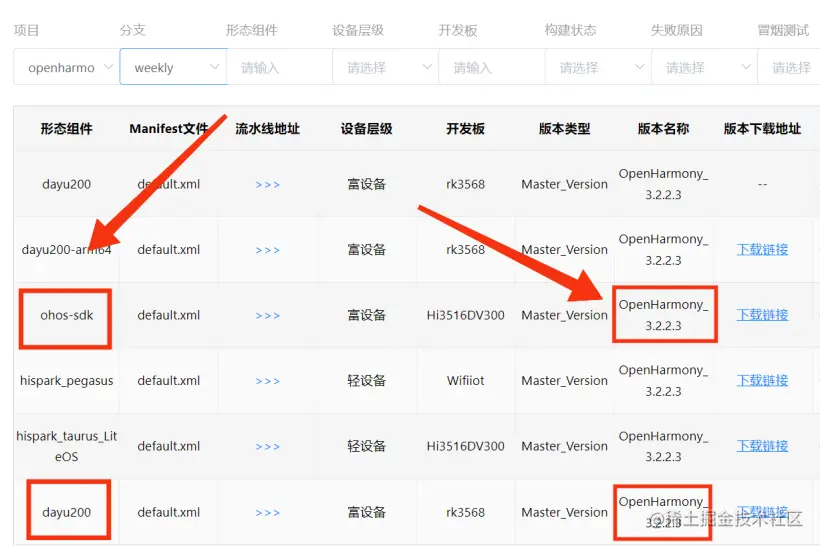
Task: Click the 开发板 filter input field
Action: [x=492, y=67]
